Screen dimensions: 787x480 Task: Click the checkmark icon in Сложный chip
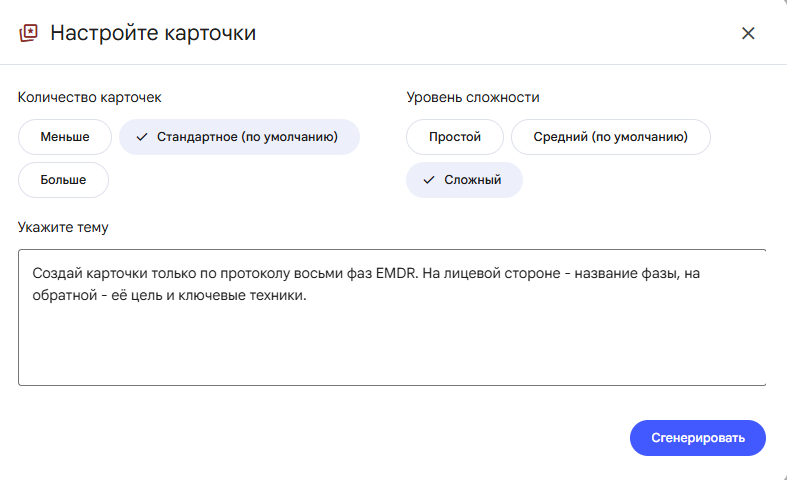point(429,180)
